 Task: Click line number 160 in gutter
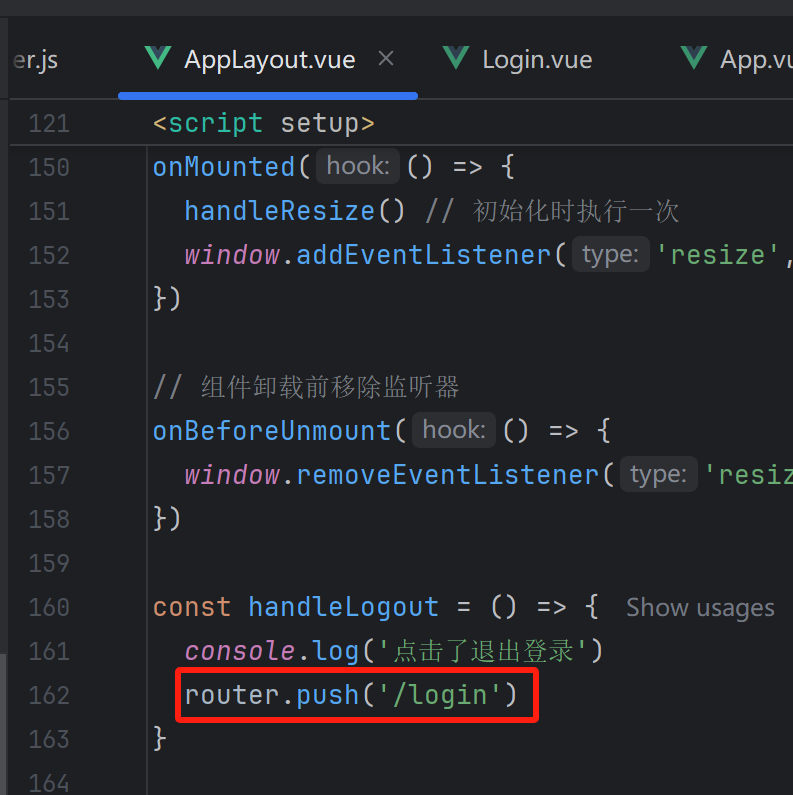coord(49,607)
